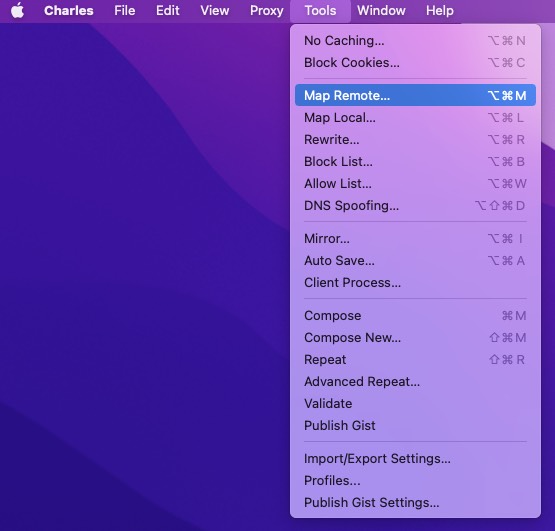Select DNS Spoofing… menu item
555x531 pixels.
415,205
